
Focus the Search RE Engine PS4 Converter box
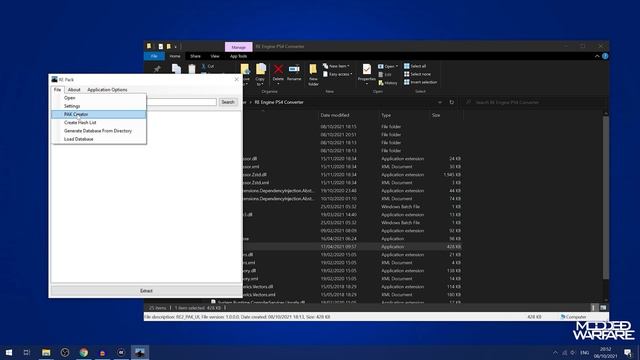[x=533, y=102]
